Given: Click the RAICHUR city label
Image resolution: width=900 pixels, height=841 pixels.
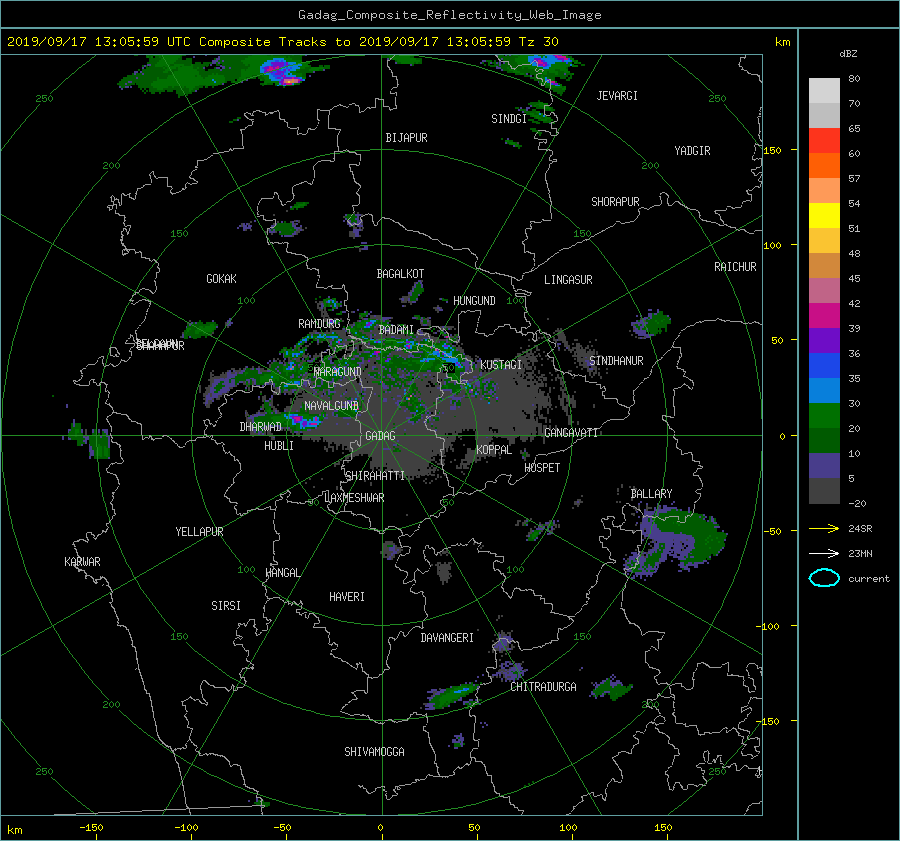Looking at the screenshot, I should (735, 267).
